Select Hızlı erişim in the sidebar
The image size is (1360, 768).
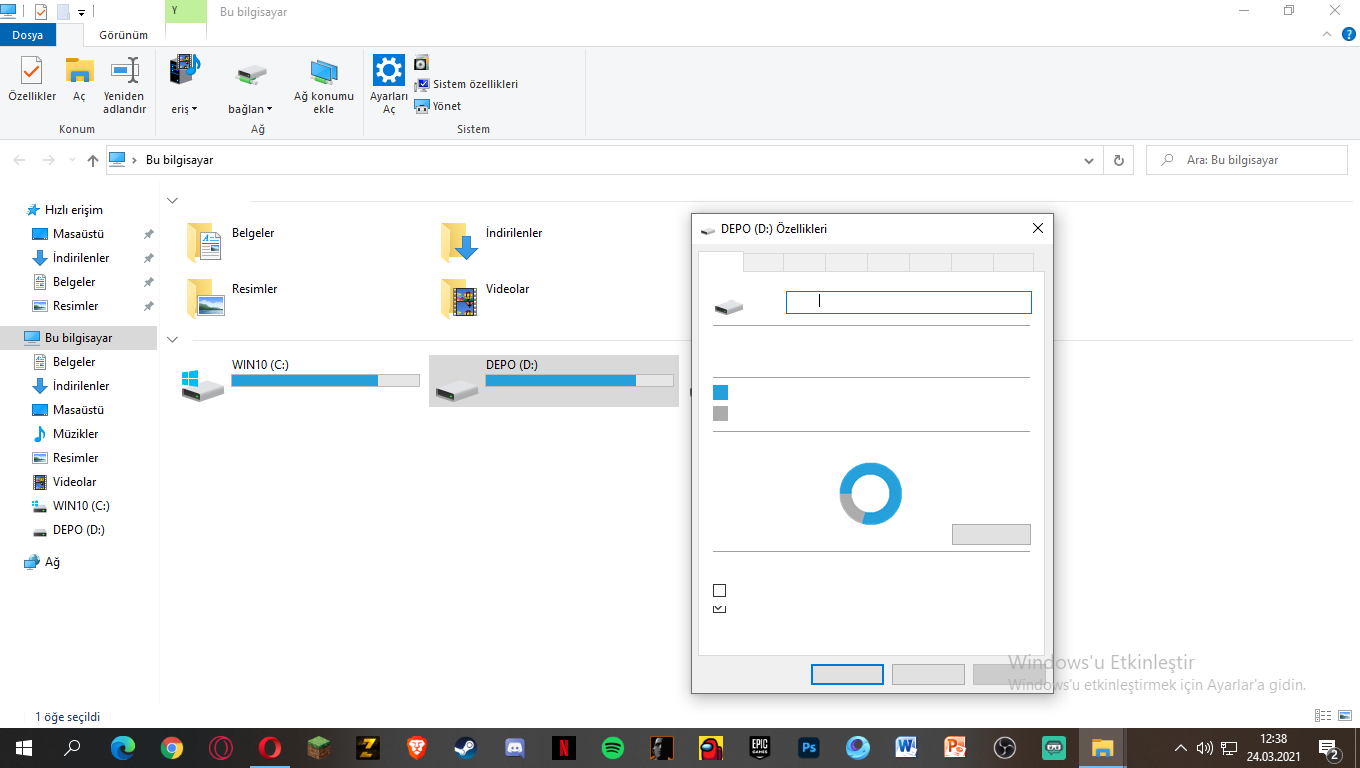click(74, 210)
